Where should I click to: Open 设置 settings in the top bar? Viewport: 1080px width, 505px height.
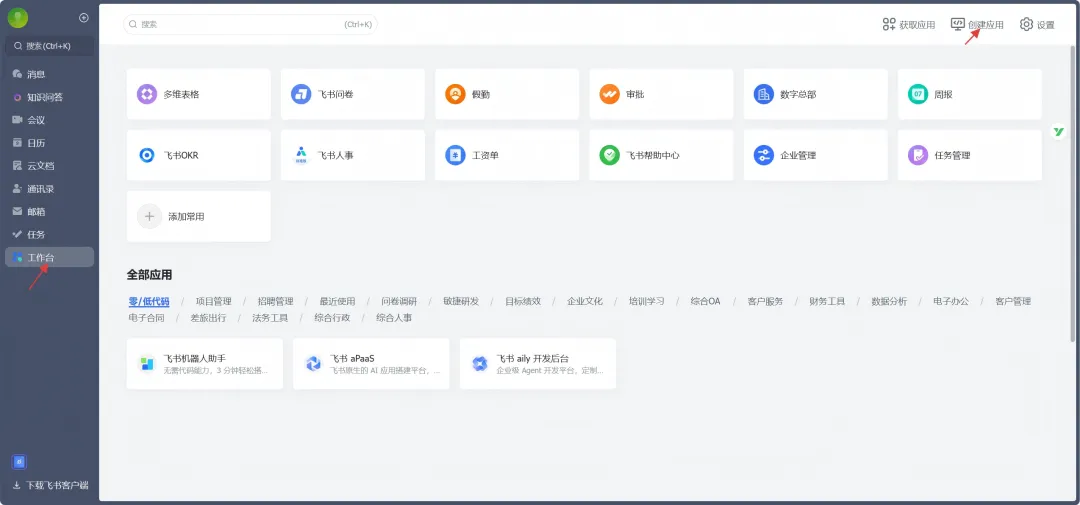coord(1037,25)
